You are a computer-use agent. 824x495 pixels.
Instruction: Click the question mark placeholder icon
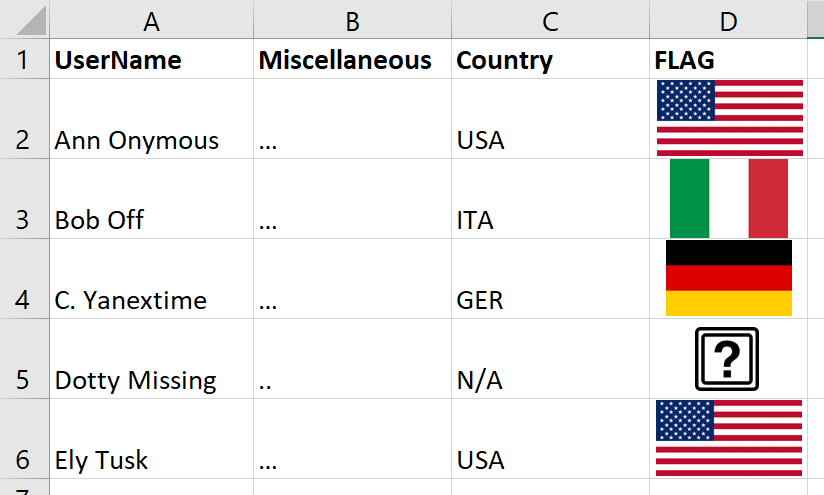(x=727, y=359)
